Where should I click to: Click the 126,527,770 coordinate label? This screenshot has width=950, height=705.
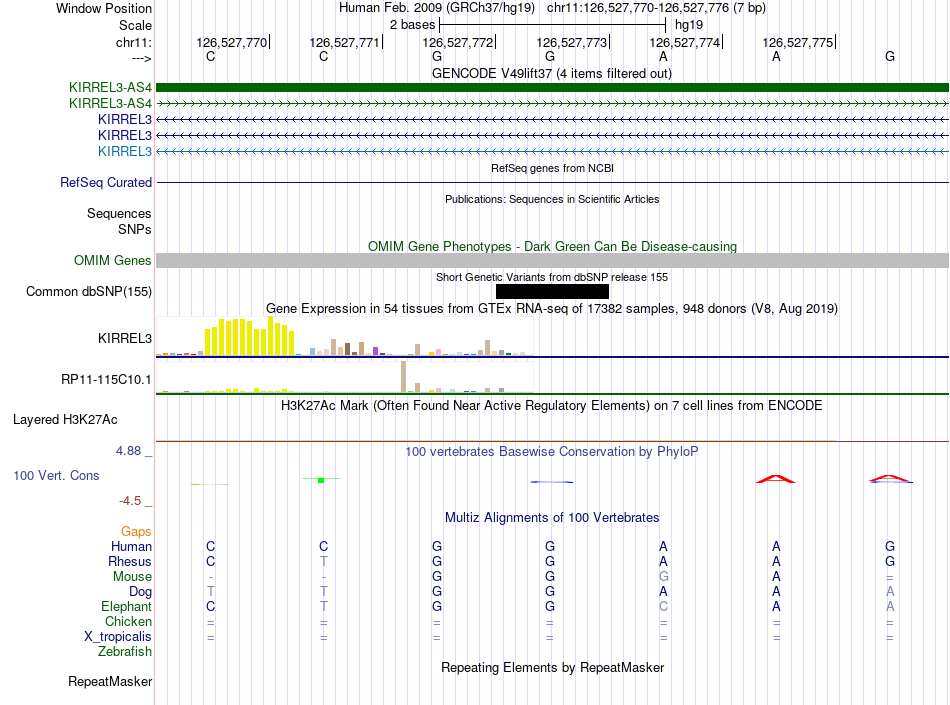pos(231,42)
